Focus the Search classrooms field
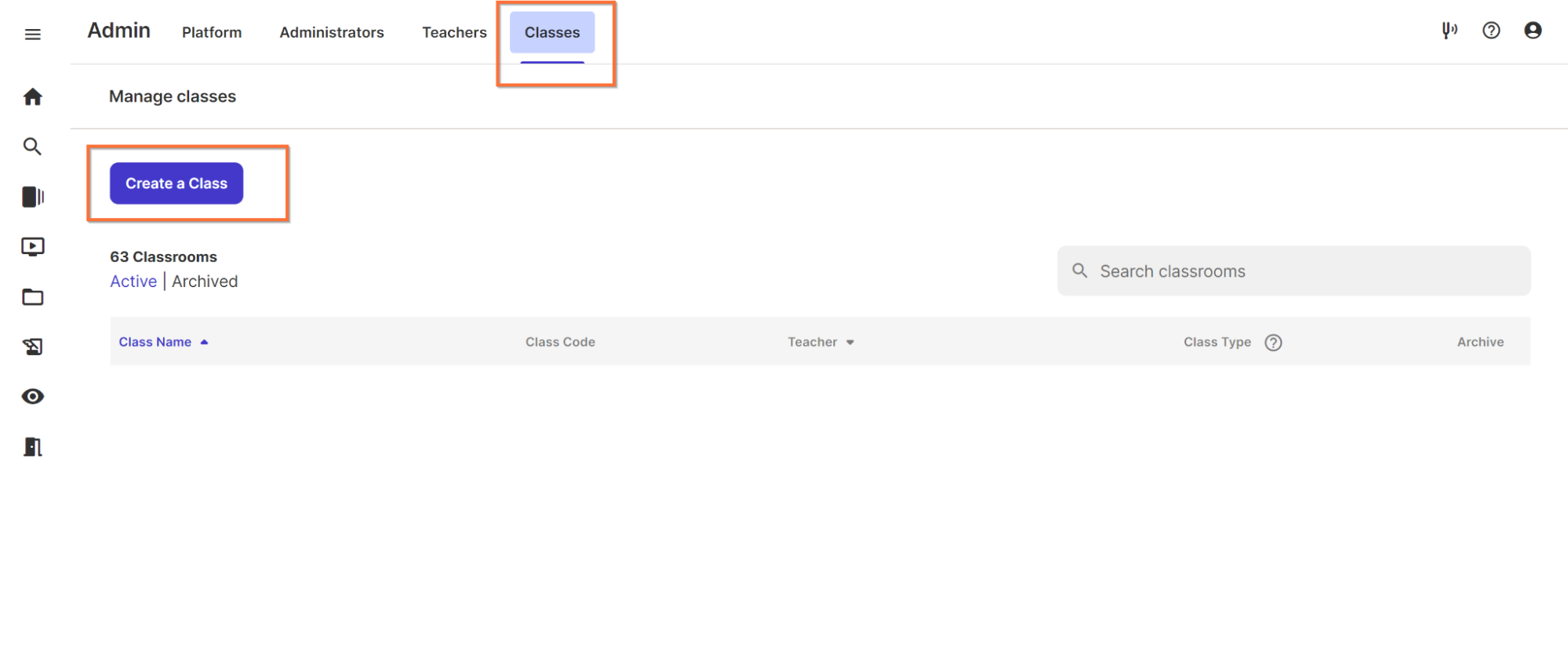Image resolution: width=1568 pixels, height=665 pixels. 1293,271
